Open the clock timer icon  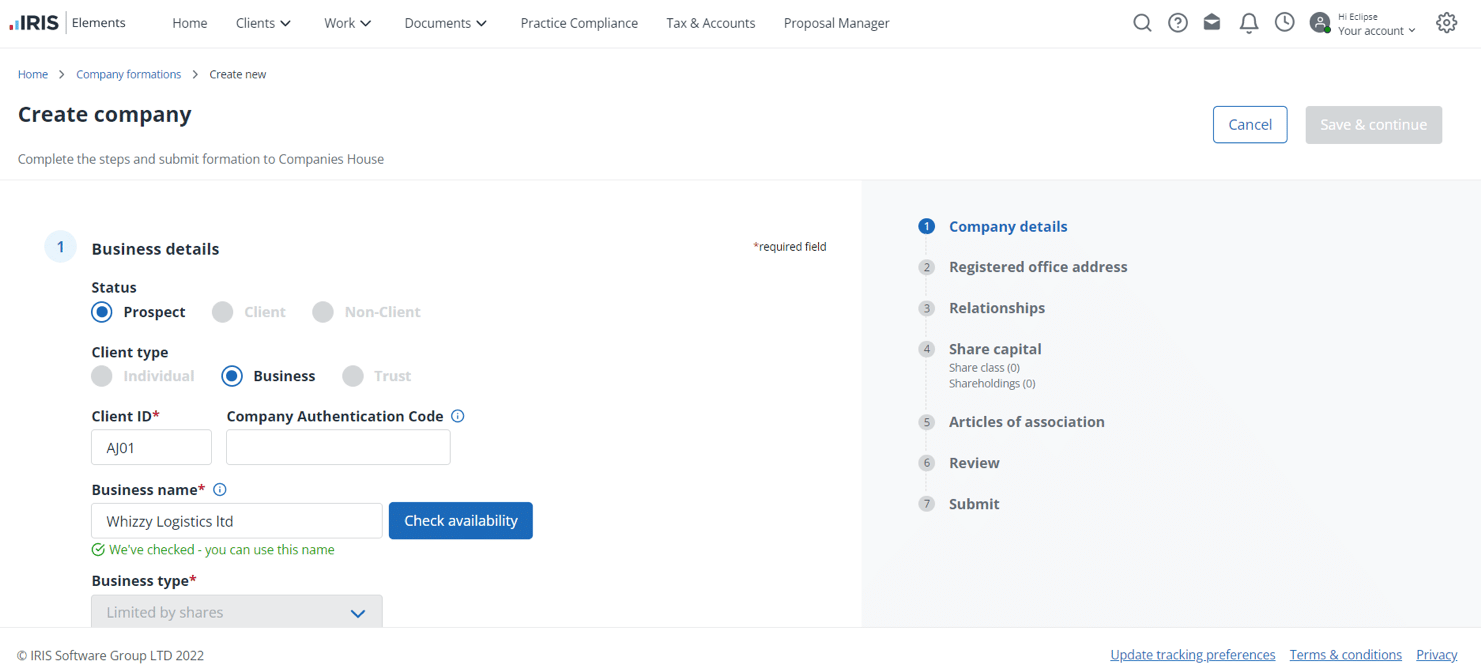[1285, 23]
